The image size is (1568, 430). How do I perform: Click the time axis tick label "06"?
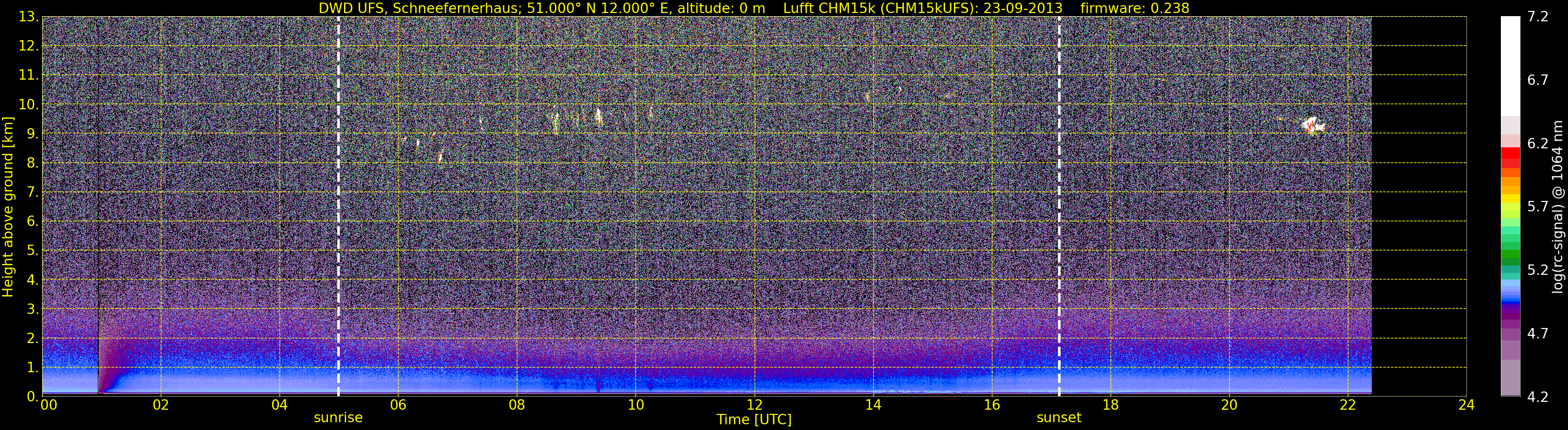398,405
